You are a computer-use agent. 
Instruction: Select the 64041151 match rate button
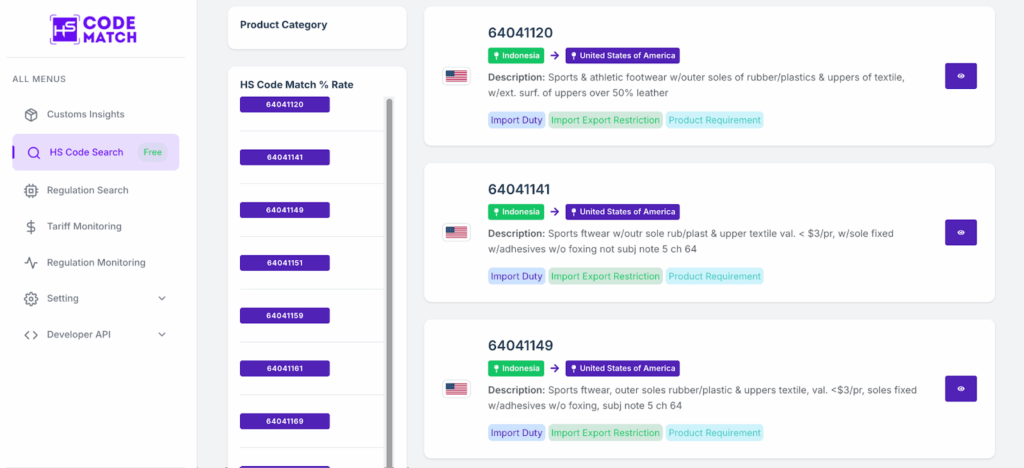tap(285, 263)
